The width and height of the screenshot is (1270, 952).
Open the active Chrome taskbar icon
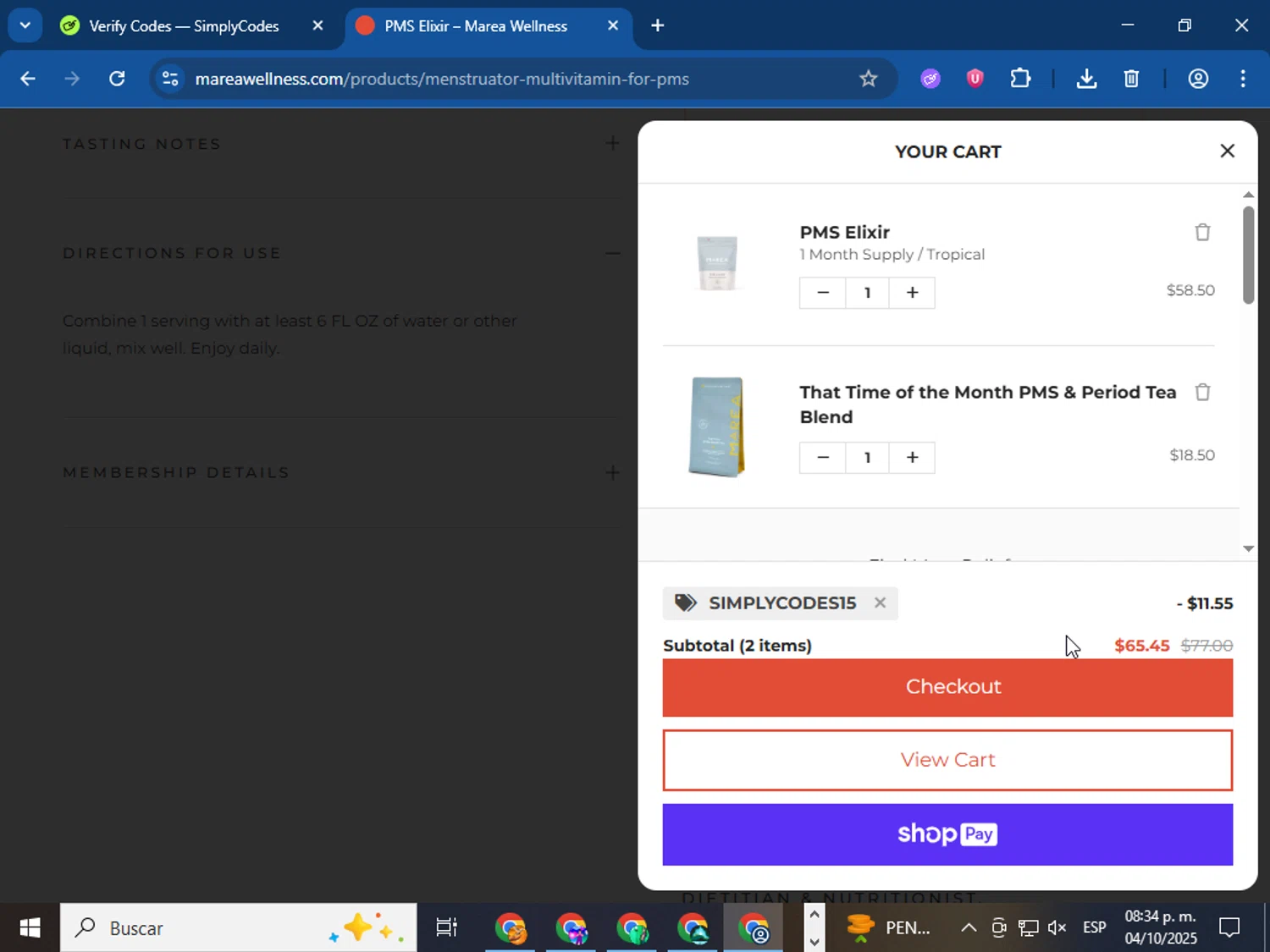point(754,928)
